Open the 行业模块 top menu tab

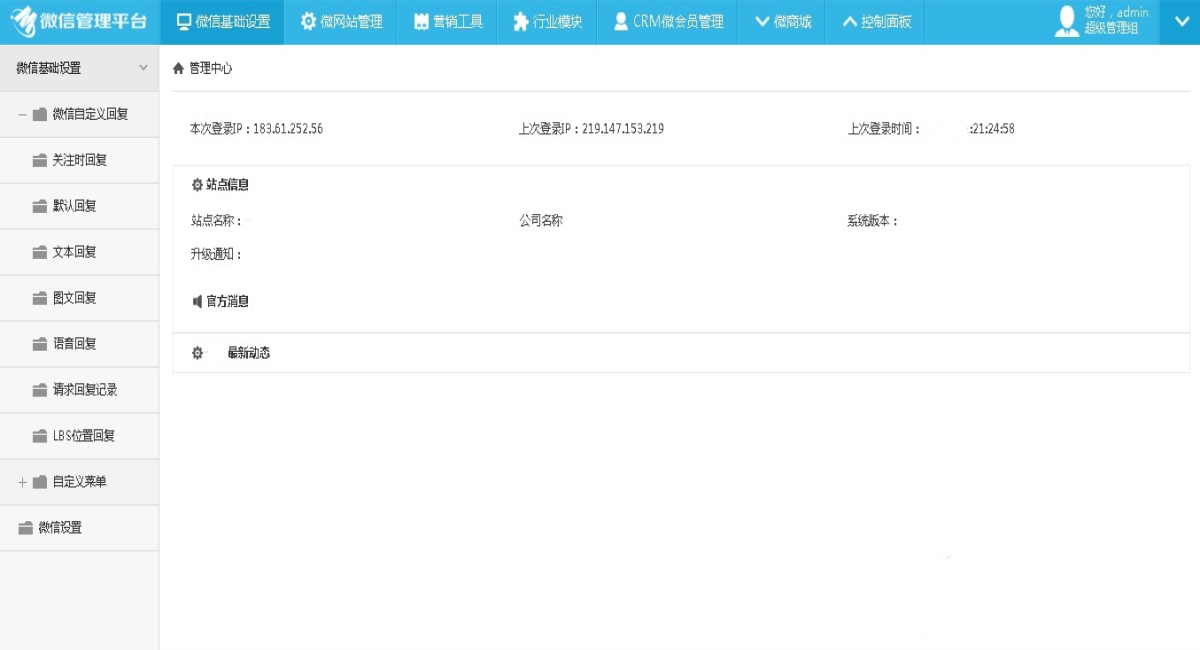point(547,22)
